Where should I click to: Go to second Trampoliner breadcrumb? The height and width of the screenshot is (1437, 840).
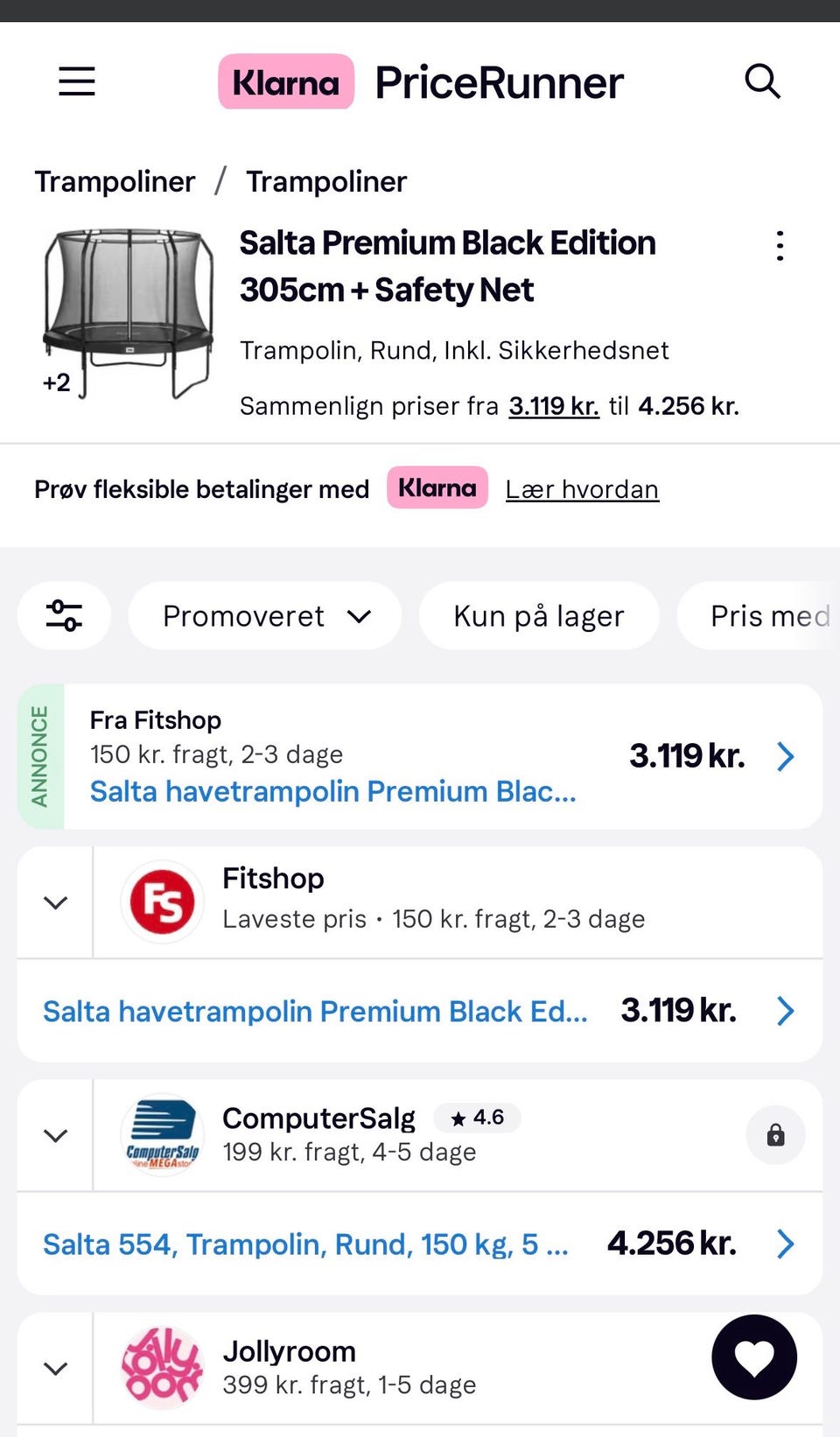coord(326,181)
